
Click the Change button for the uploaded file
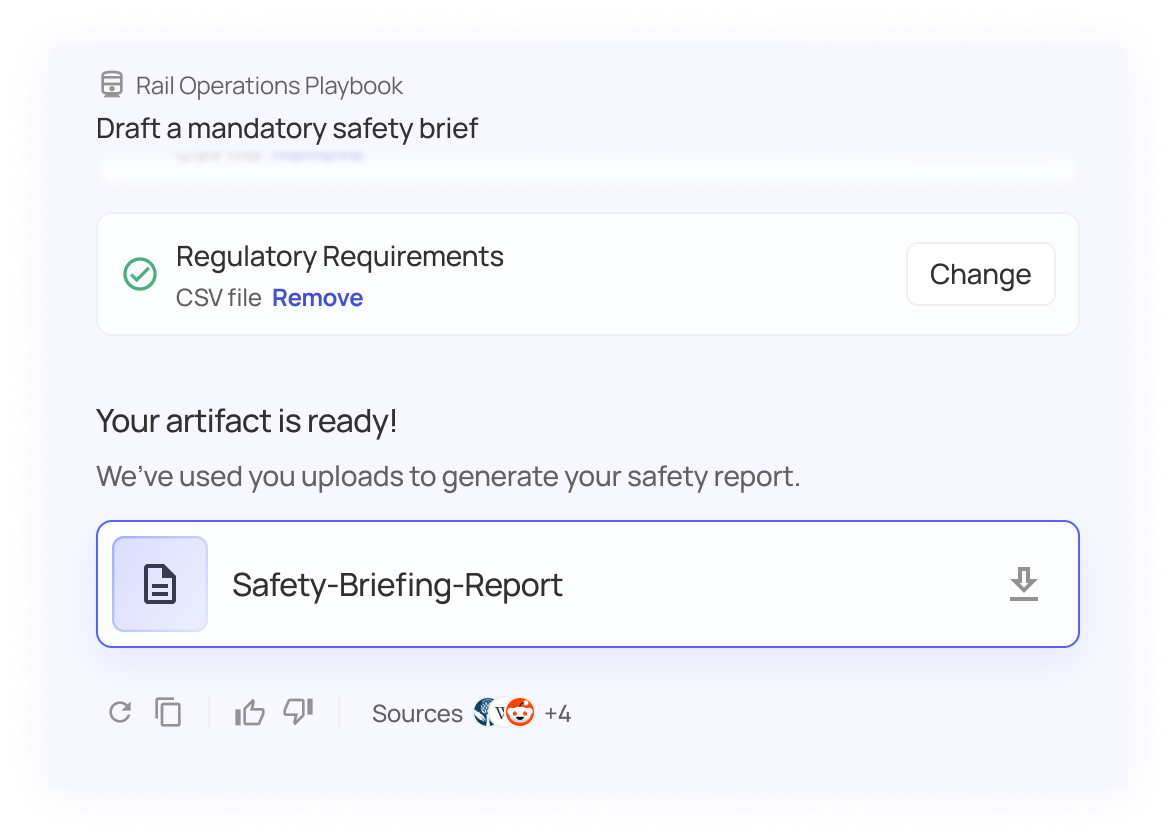pyautogui.click(x=980, y=274)
